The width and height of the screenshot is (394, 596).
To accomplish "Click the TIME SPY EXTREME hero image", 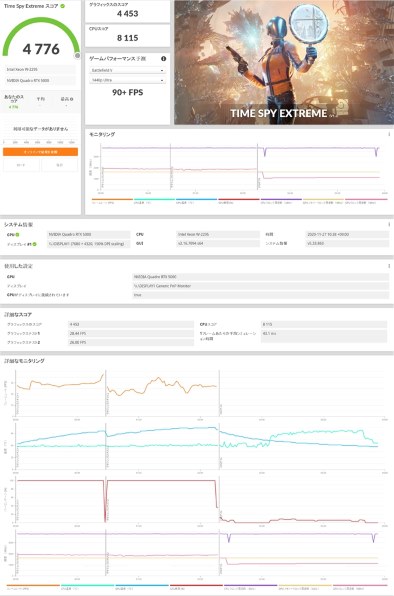I will 284,62.
